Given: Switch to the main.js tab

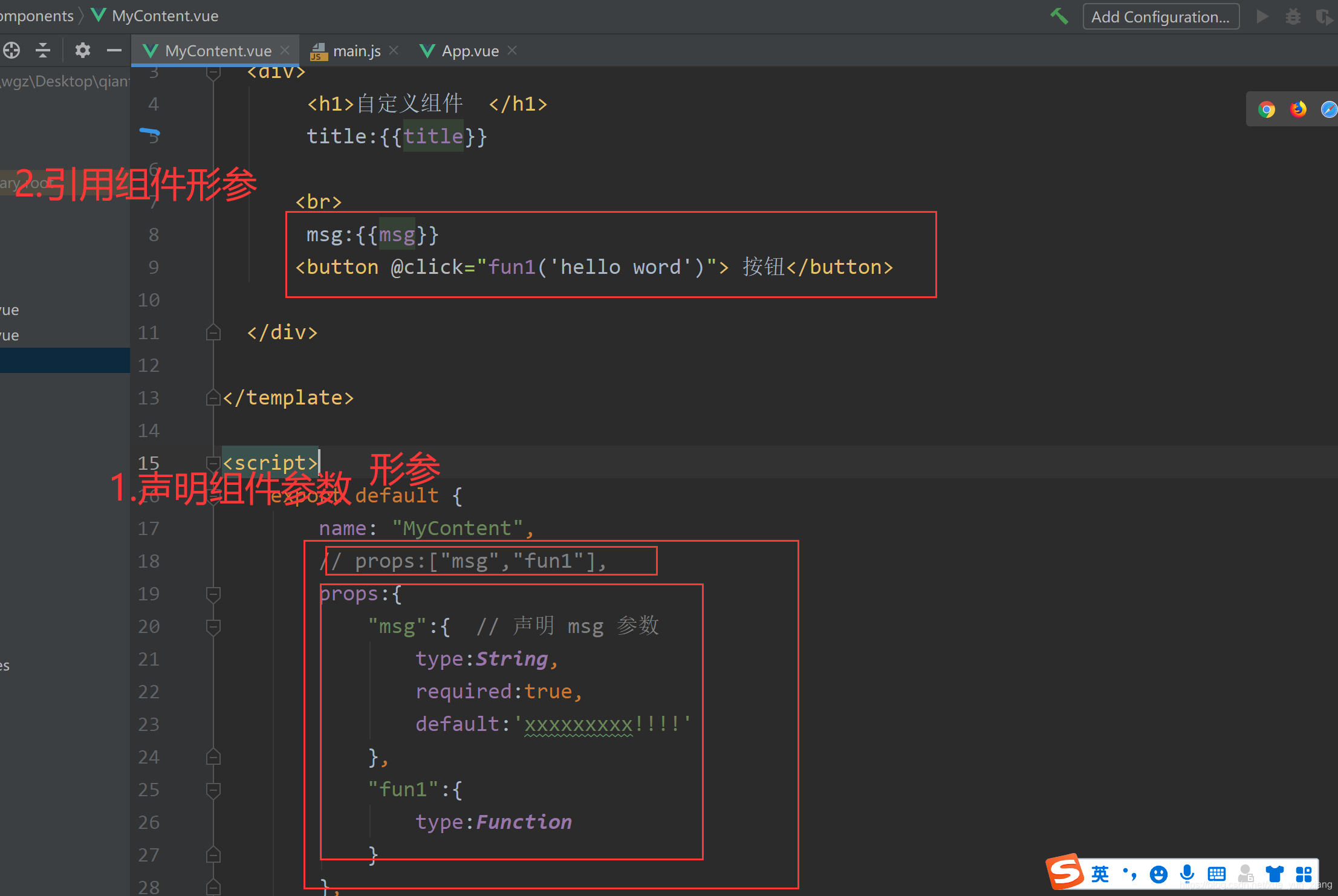Looking at the screenshot, I should 356,51.
